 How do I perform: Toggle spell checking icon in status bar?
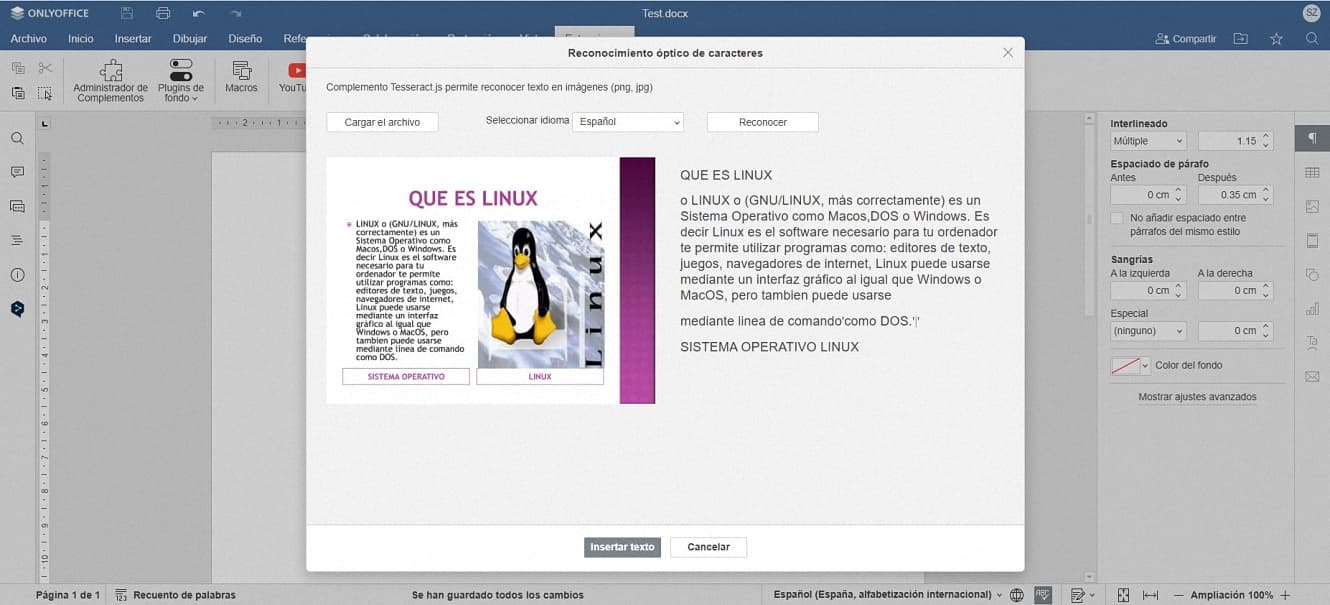coord(1043,595)
